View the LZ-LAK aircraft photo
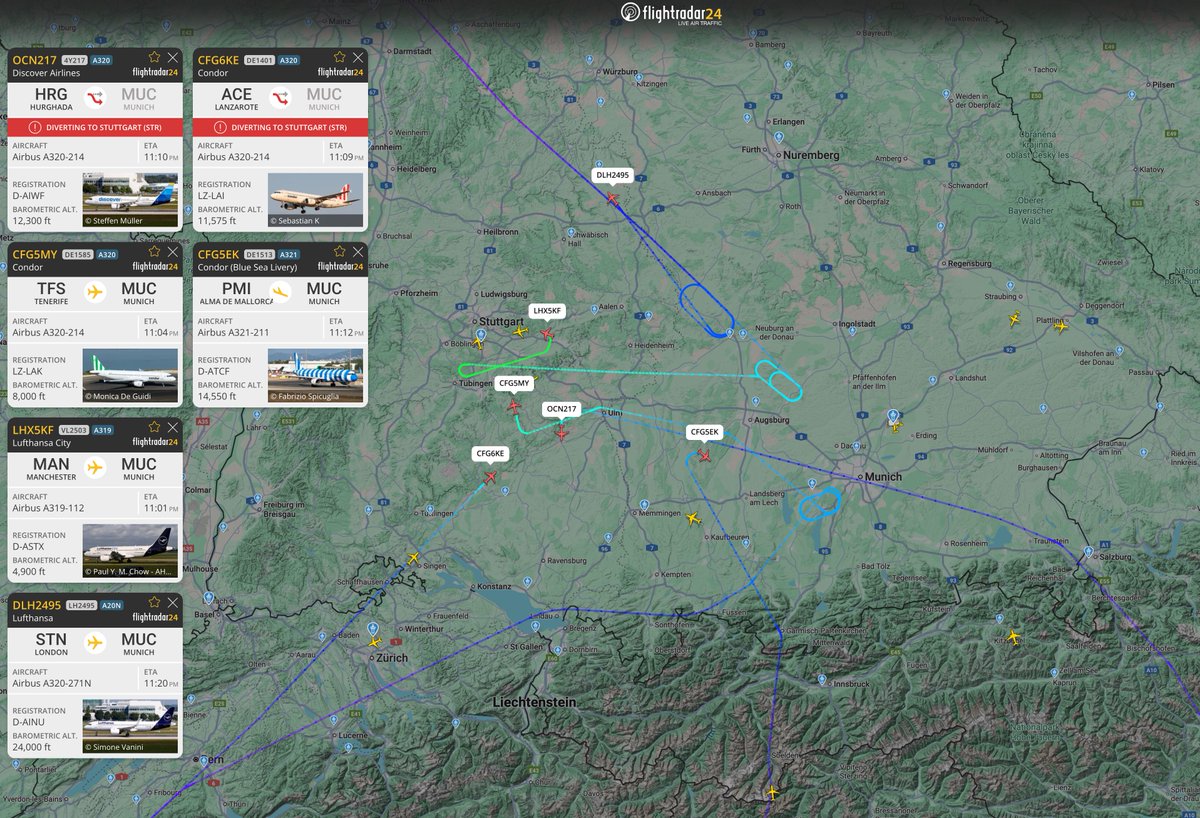 pos(130,376)
